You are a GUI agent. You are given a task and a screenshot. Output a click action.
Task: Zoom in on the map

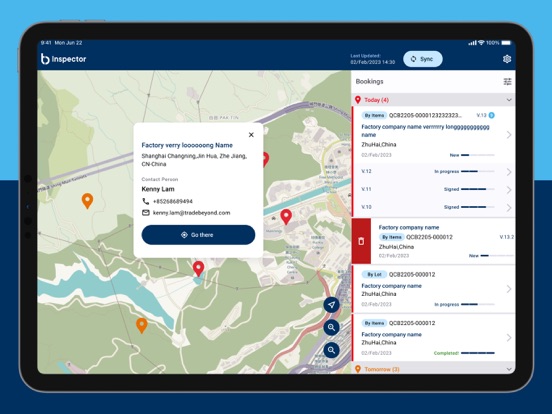(331, 327)
